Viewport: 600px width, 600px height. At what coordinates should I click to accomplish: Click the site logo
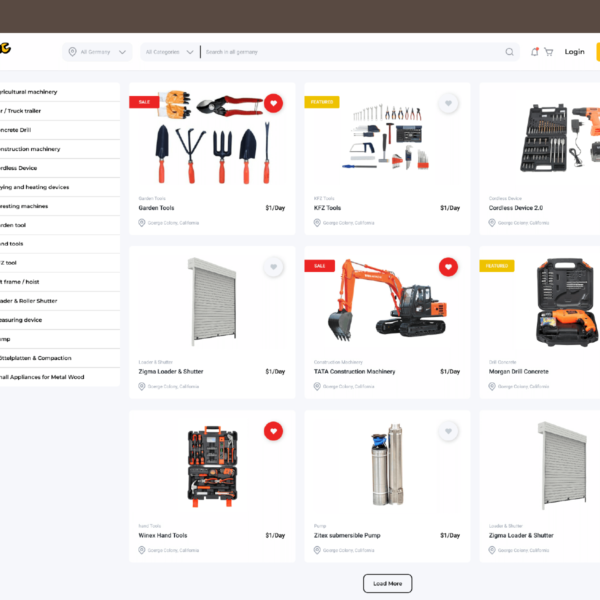tap(5, 48)
